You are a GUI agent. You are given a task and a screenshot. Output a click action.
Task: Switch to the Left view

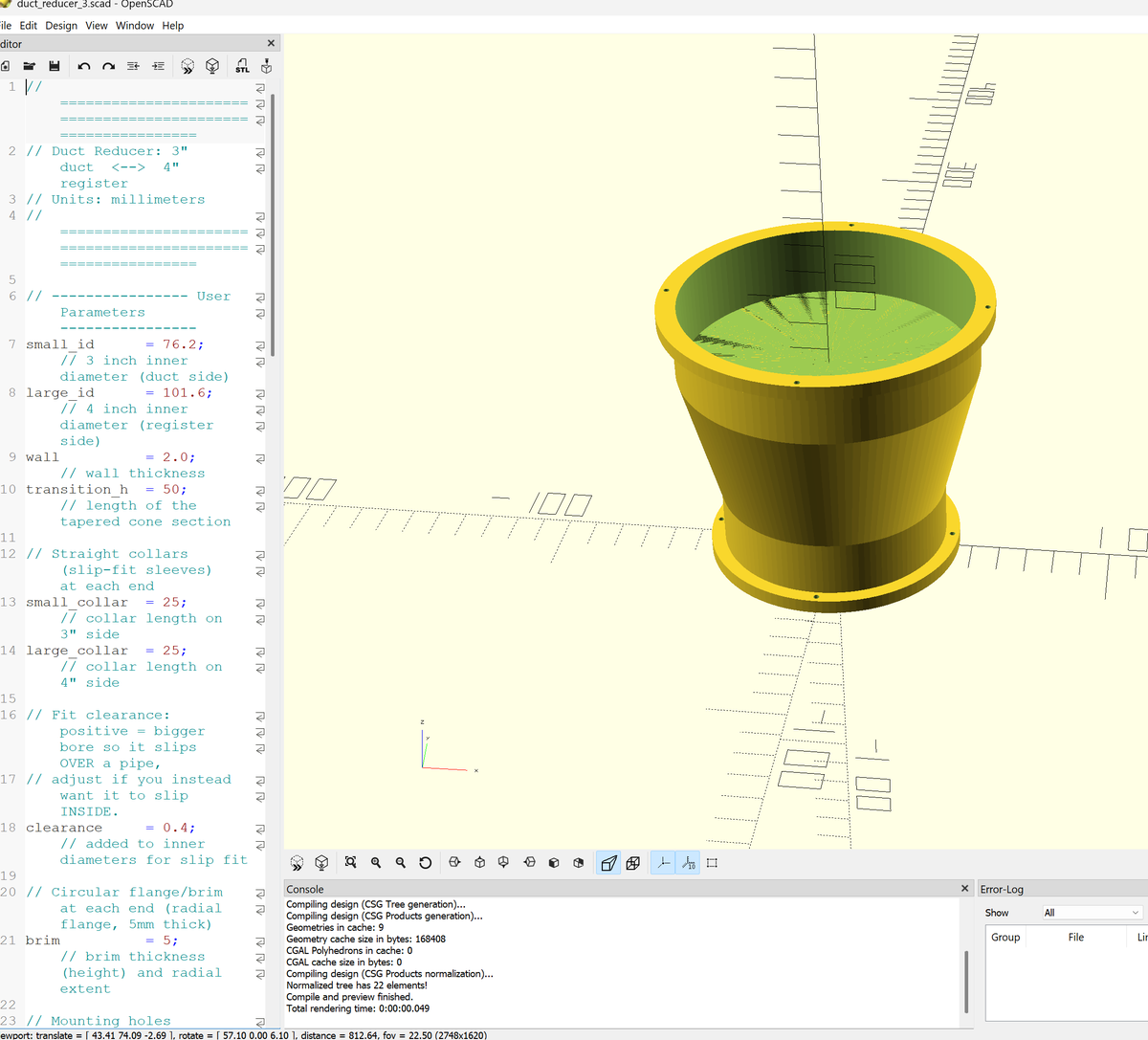click(529, 863)
